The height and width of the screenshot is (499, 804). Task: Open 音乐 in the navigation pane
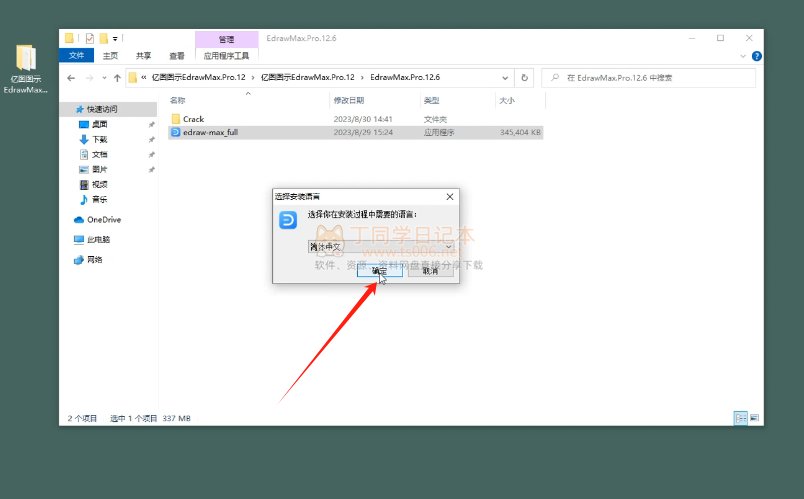pyautogui.click(x=99, y=199)
